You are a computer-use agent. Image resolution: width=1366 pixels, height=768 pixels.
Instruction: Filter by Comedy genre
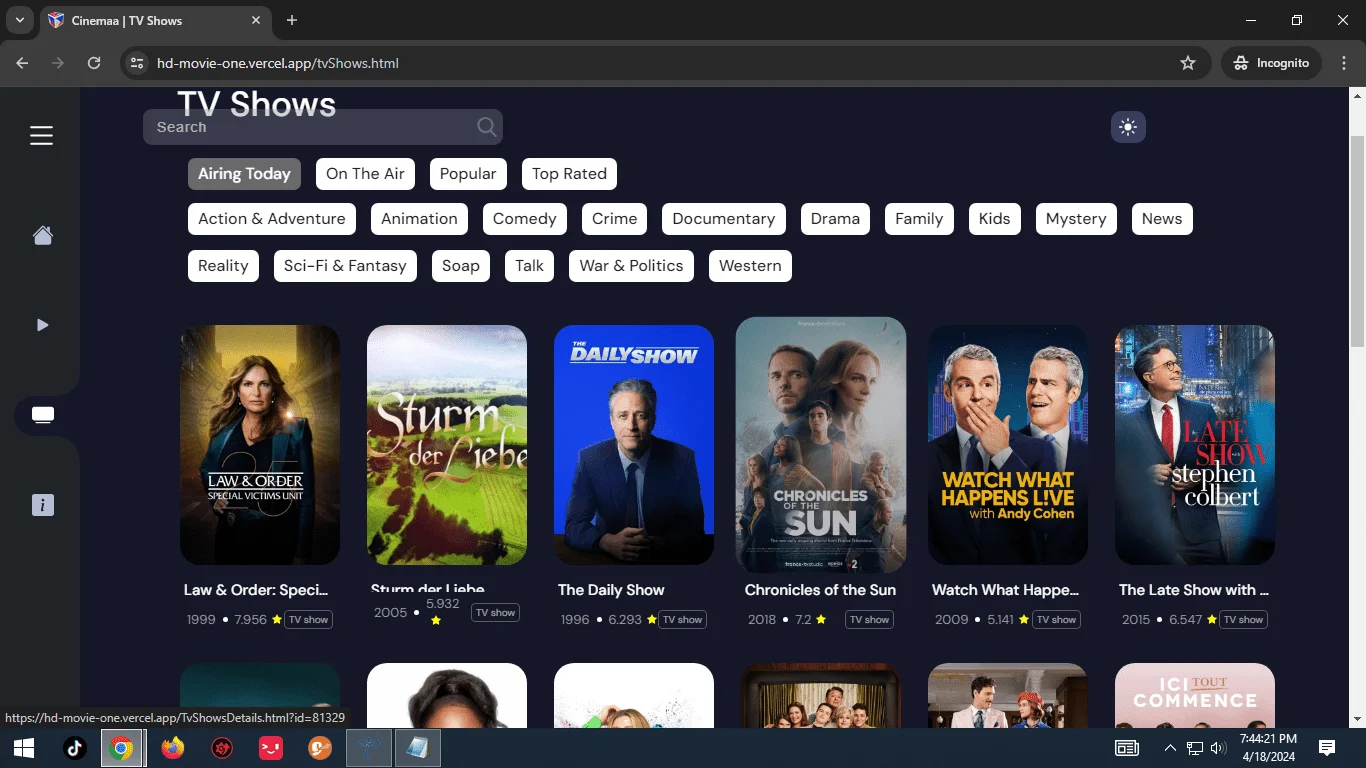pyautogui.click(x=524, y=219)
